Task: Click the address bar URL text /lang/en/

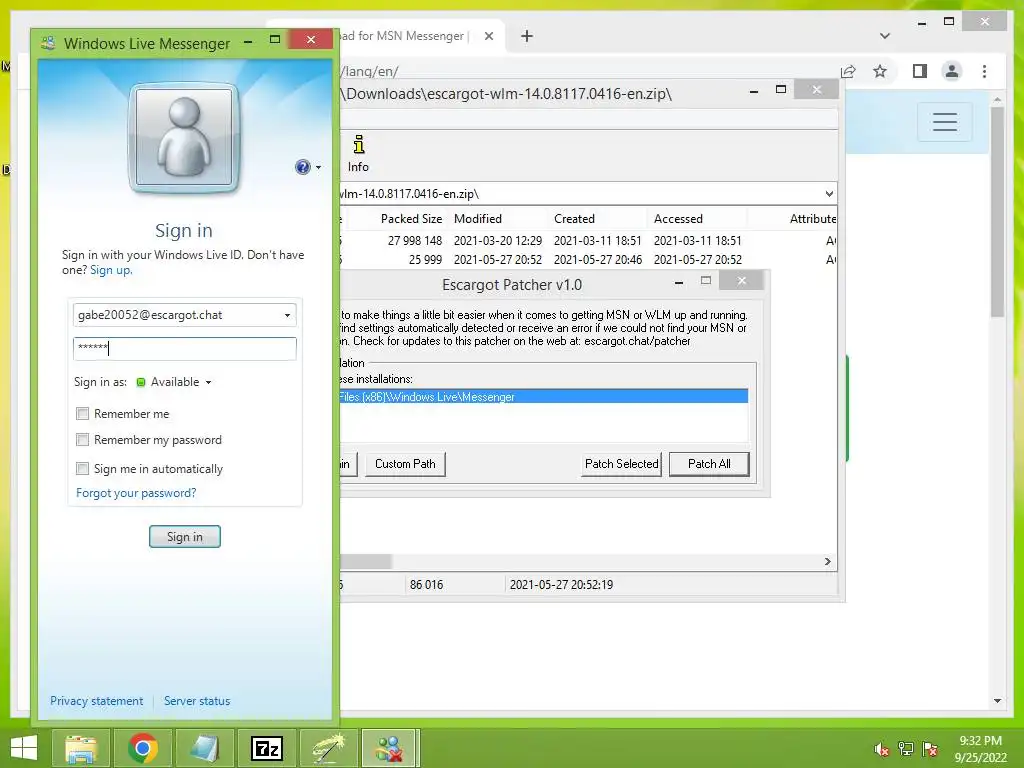Action: 370,71
